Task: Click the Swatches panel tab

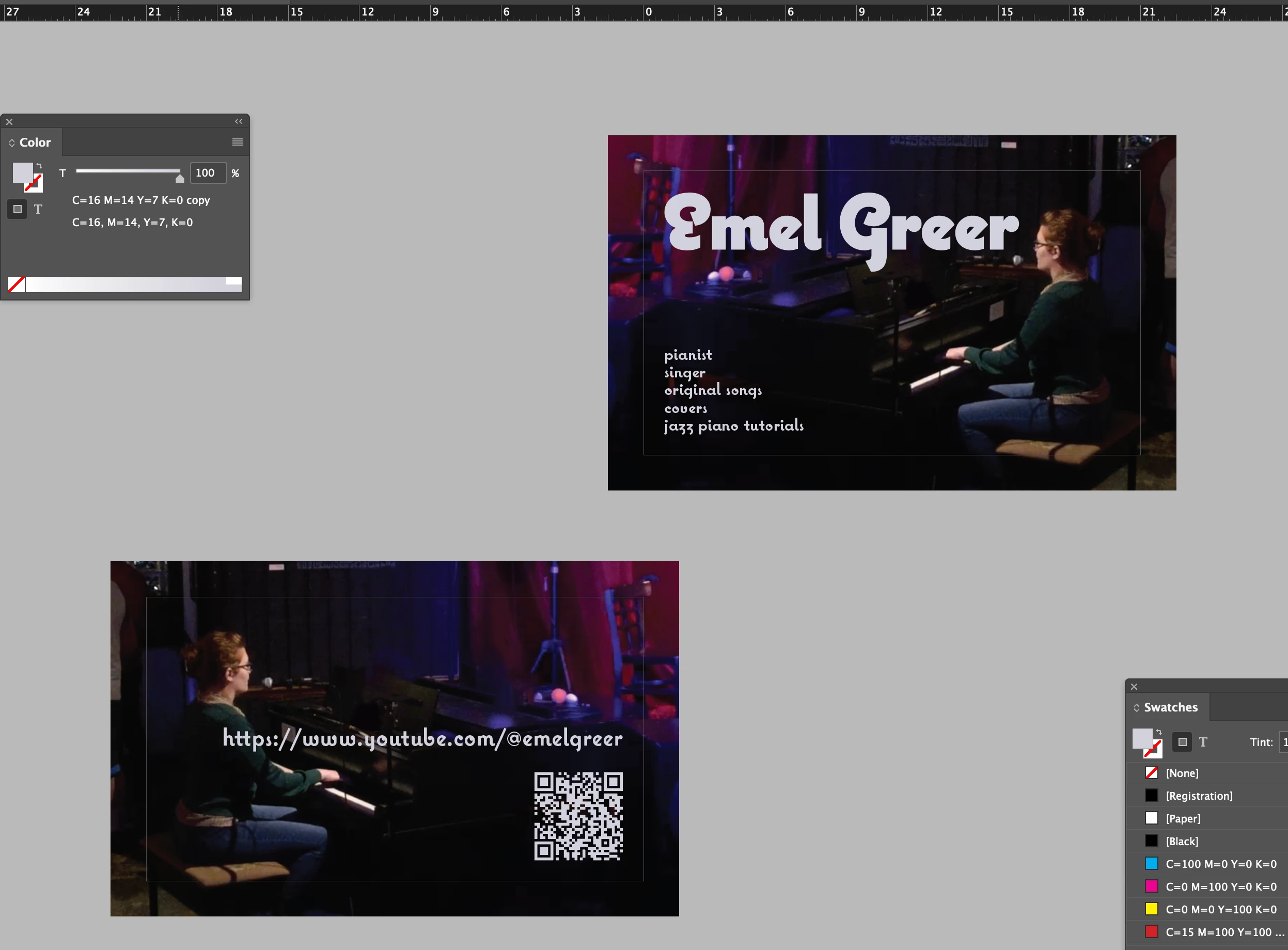Action: (x=1170, y=707)
